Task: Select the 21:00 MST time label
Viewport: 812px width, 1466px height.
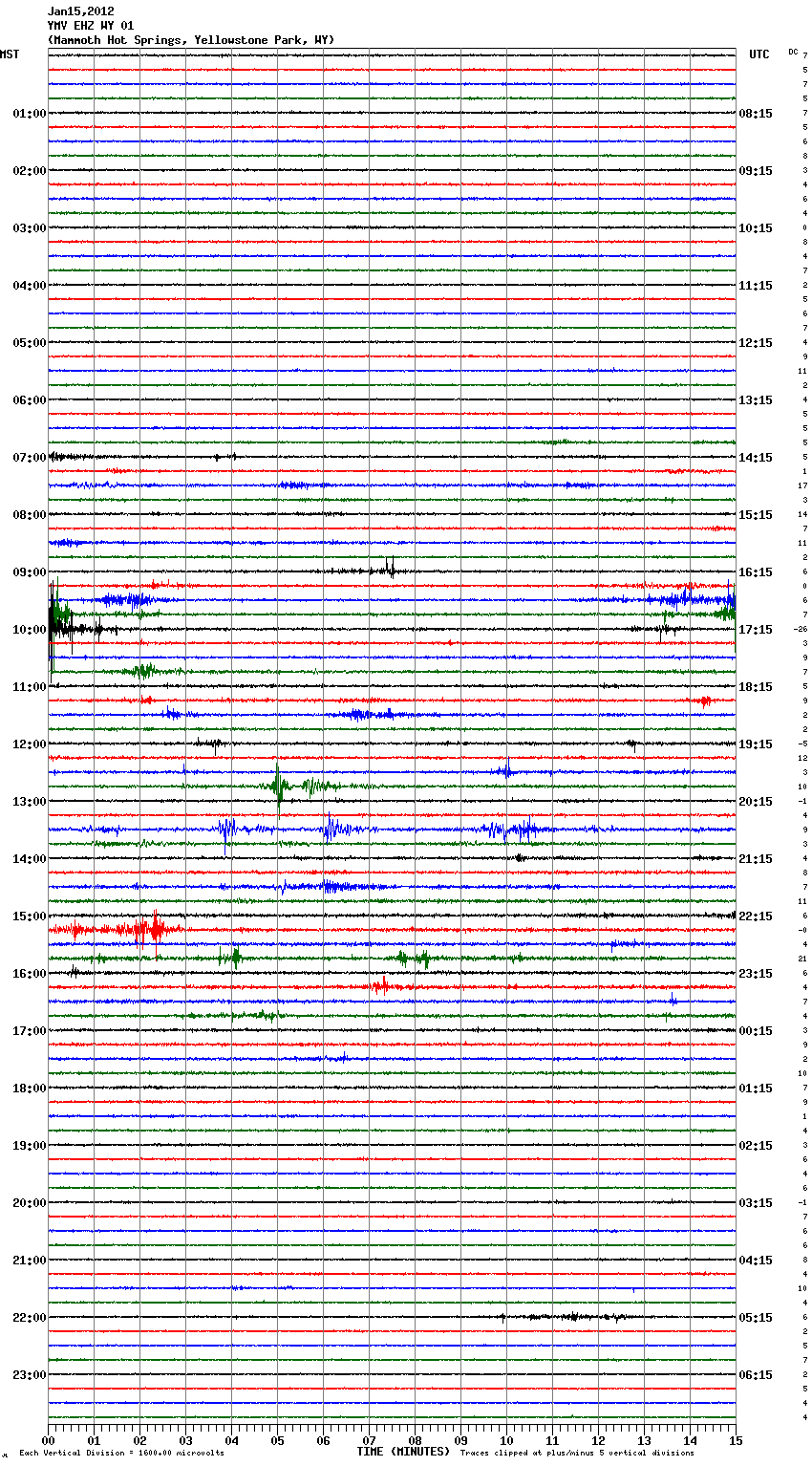Action: [30, 1261]
